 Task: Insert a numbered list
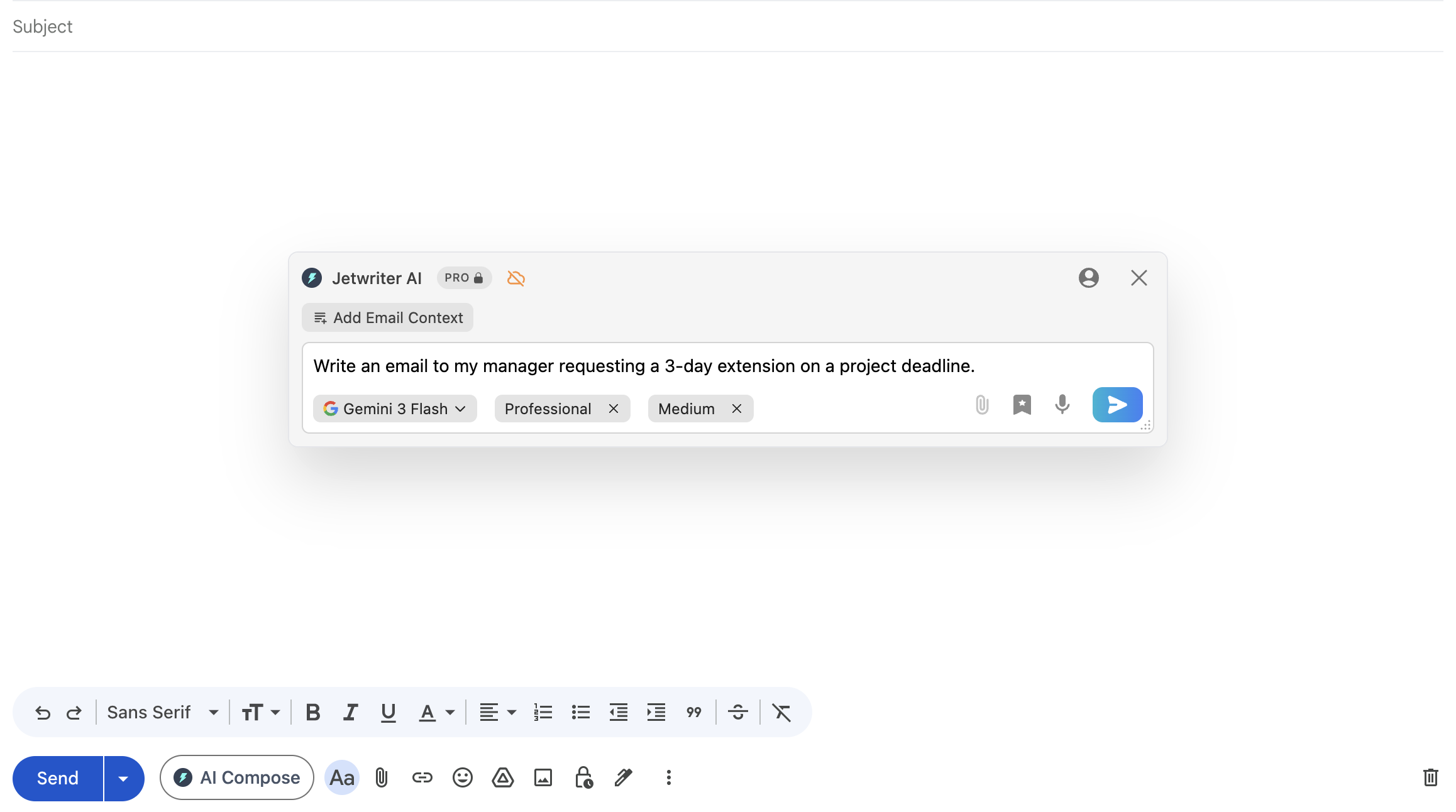[x=543, y=713]
